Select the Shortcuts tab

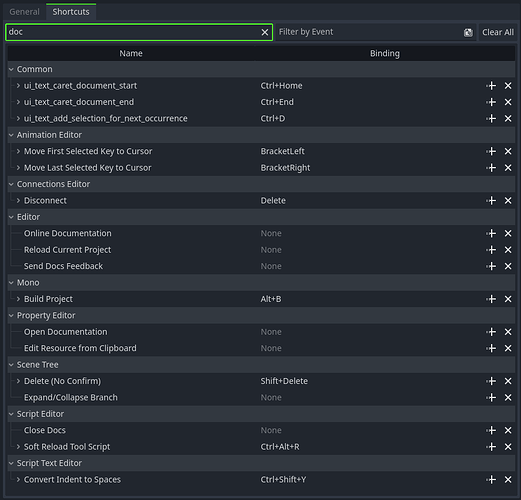[x=71, y=12]
